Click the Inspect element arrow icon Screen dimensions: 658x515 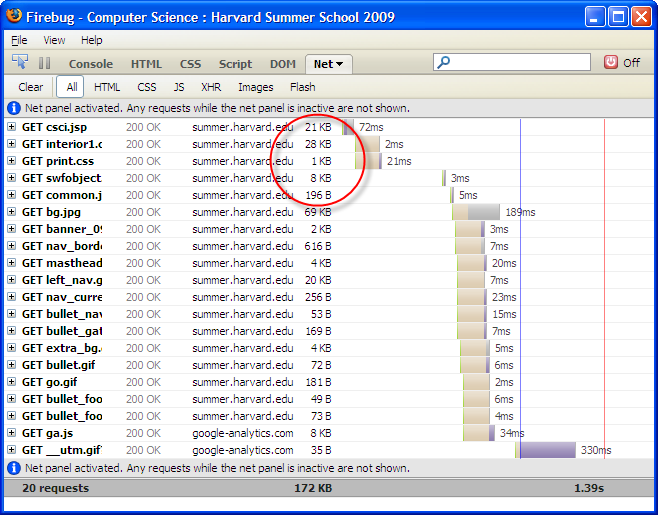tap(20, 63)
